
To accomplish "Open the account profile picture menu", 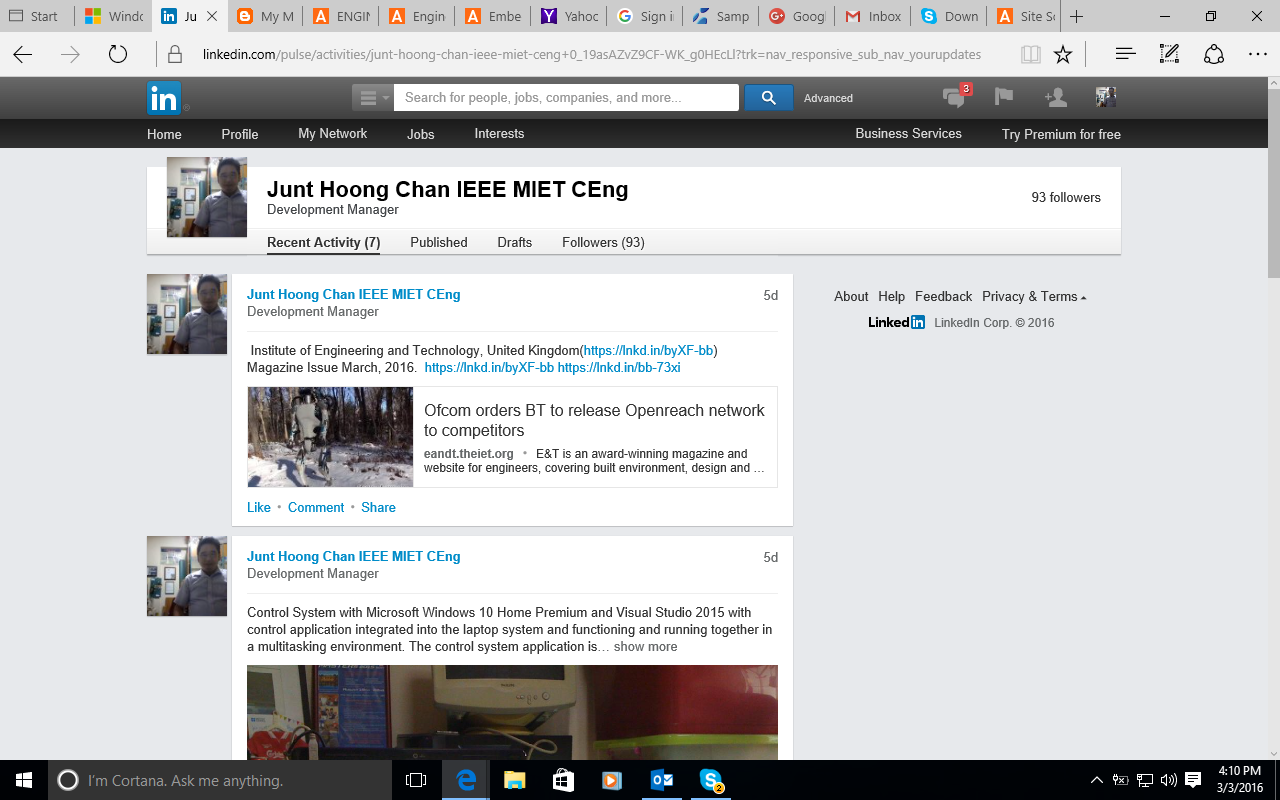I will pos(1106,97).
